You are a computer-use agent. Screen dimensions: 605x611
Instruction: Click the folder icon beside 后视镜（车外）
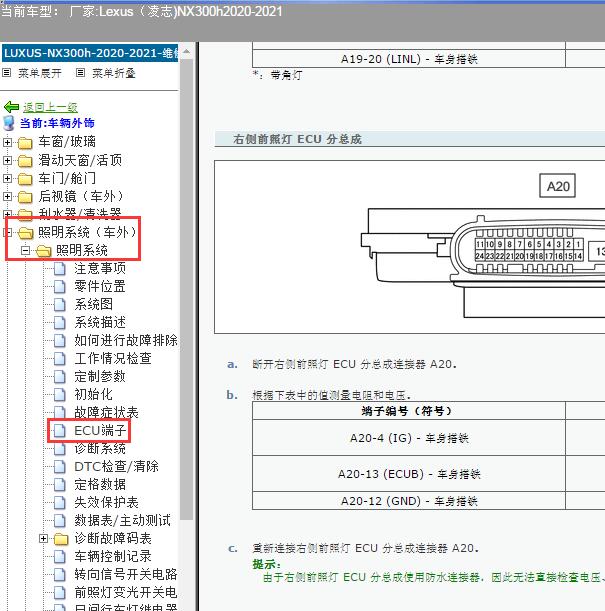[25, 197]
